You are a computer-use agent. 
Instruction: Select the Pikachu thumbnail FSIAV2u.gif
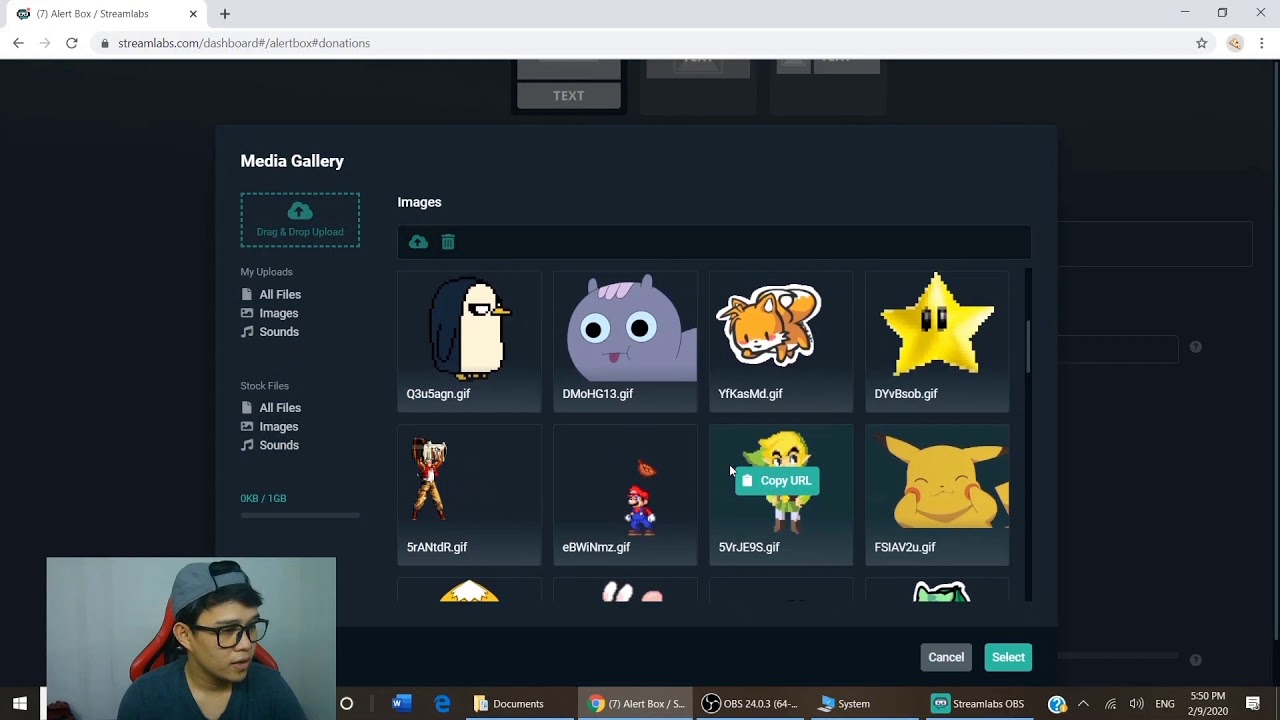pos(937,495)
